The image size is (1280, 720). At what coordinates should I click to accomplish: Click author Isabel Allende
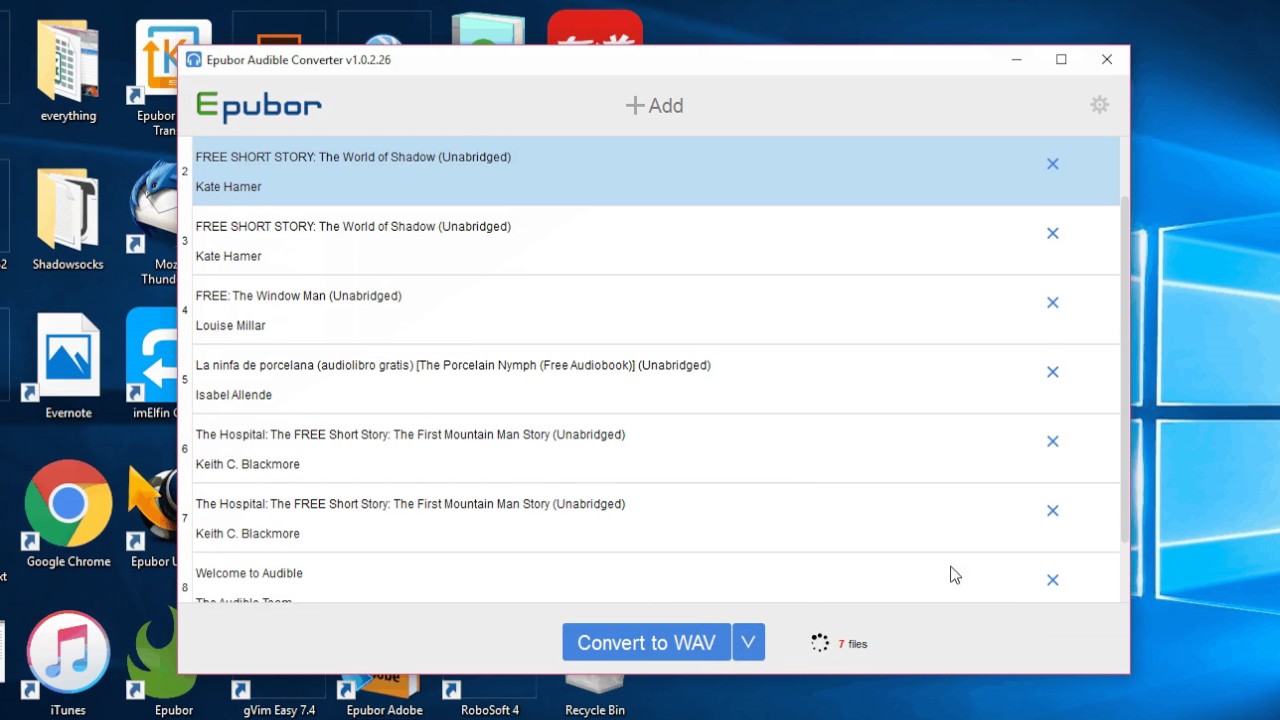pos(233,395)
